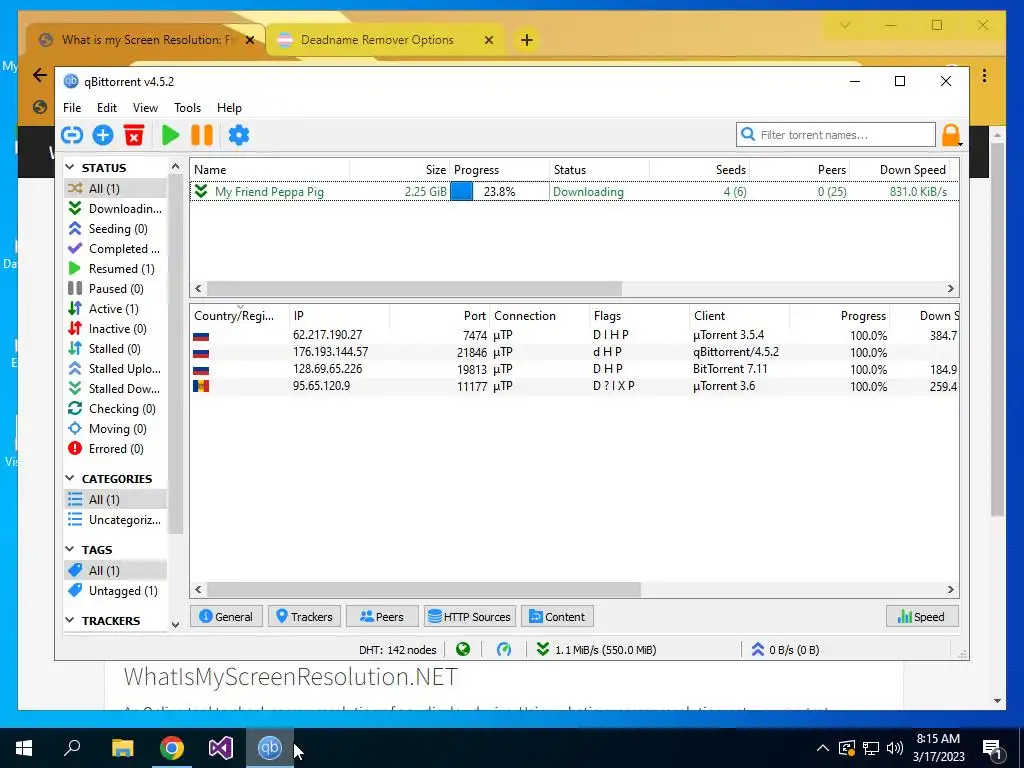Switch to the Trackers tab
Screen dimensions: 1024x768
(304, 616)
